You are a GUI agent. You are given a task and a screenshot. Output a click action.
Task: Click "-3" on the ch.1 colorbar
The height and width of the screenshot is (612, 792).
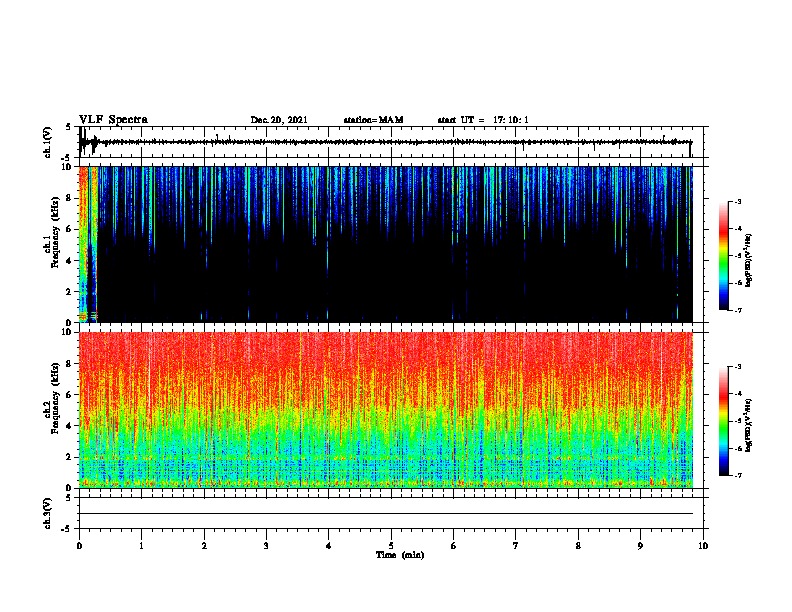pyautogui.click(x=737, y=202)
